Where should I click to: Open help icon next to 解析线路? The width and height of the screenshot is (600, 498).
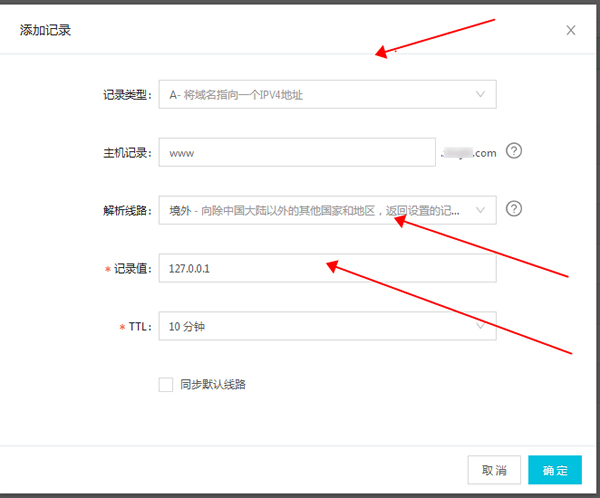(x=514, y=209)
